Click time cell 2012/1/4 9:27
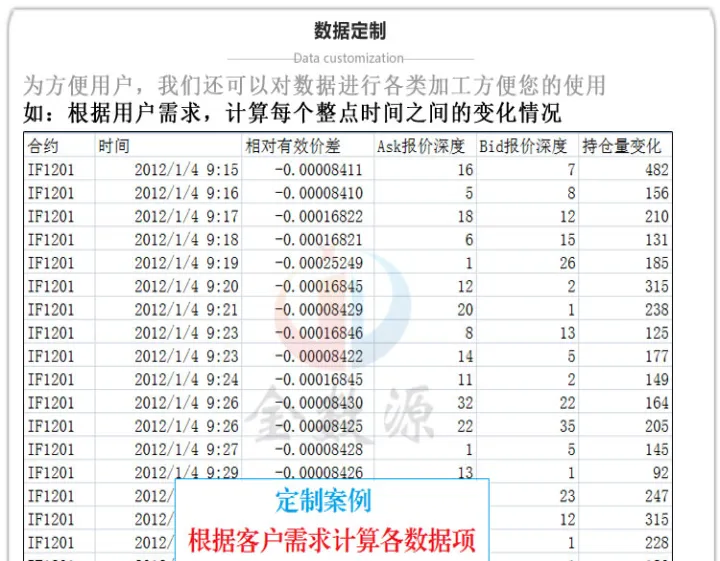The height and width of the screenshot is (561, 720). (186, 449)
